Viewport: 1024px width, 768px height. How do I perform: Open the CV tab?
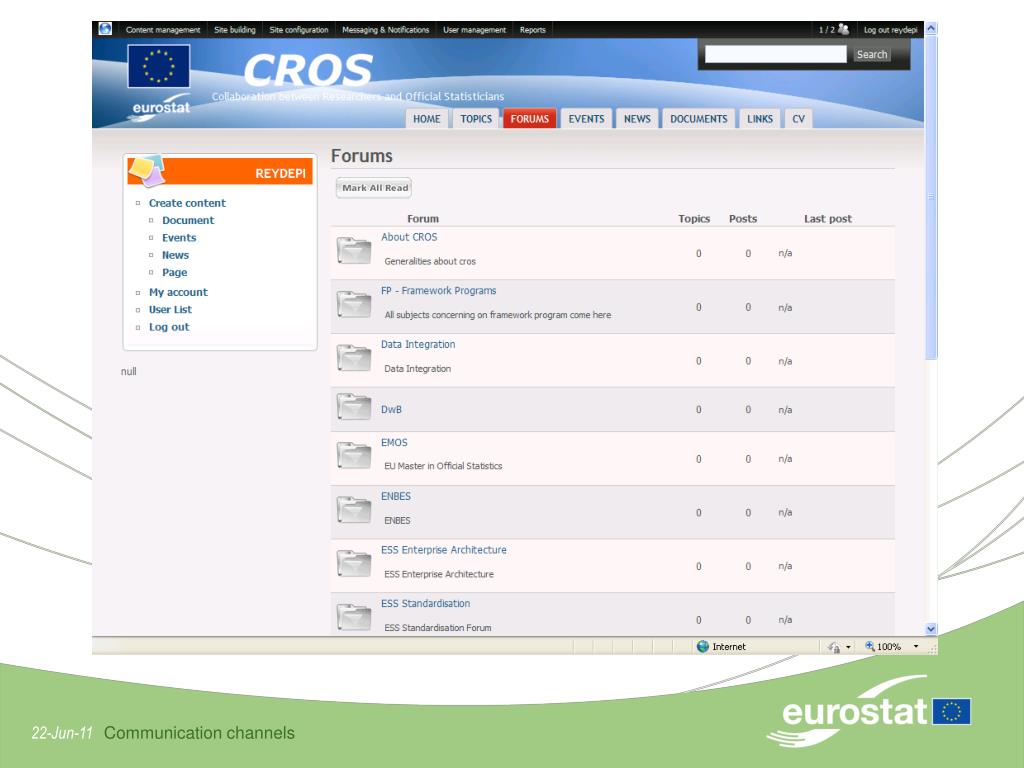point(799,119)
